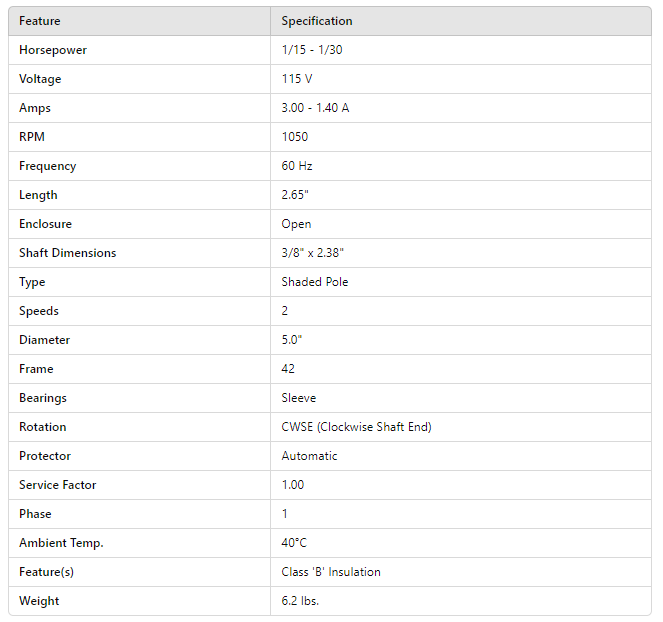Viewport: 663px width, 622px height.
Task: Click the Feature column header
Action: point(40,21)
